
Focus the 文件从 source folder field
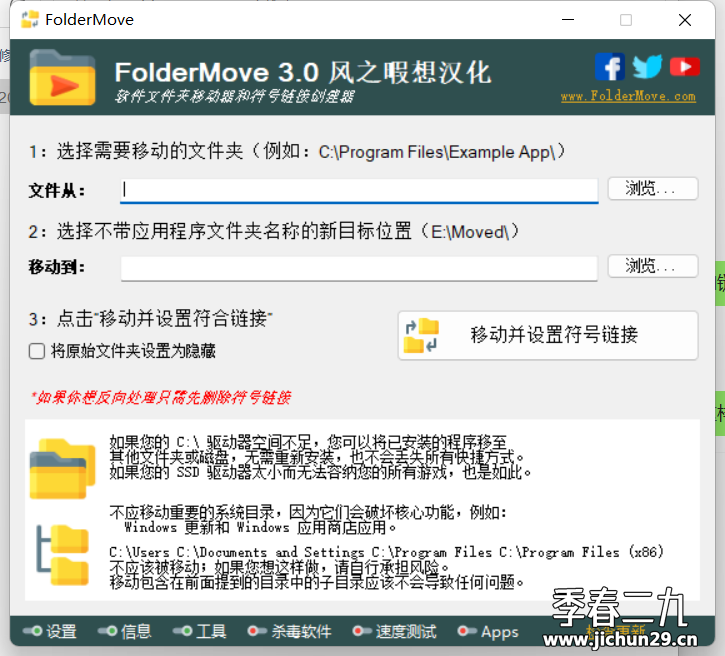pyautogui.click(x=359, y=190)
